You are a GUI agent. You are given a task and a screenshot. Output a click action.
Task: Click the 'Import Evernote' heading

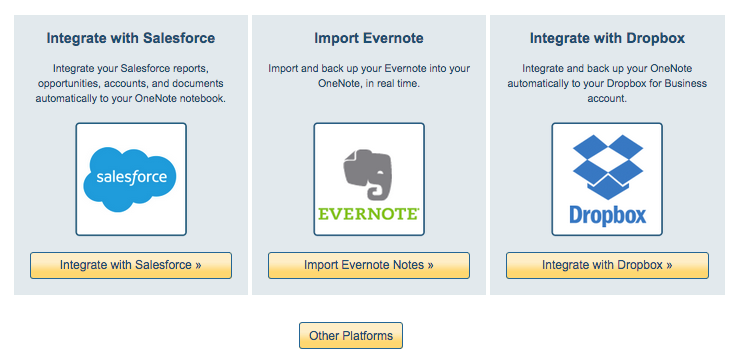pos(369,38)
